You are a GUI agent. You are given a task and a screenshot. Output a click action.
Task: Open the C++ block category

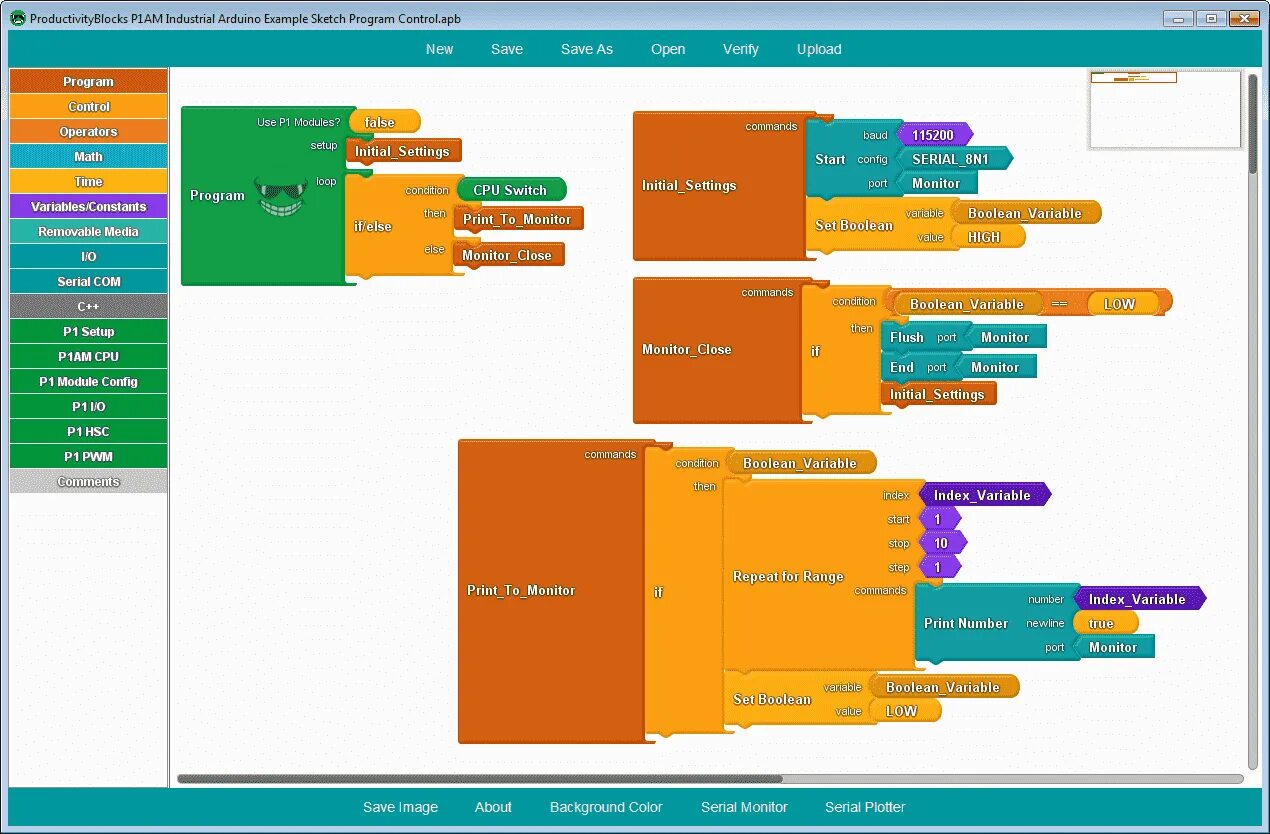[x=88, y=306]
